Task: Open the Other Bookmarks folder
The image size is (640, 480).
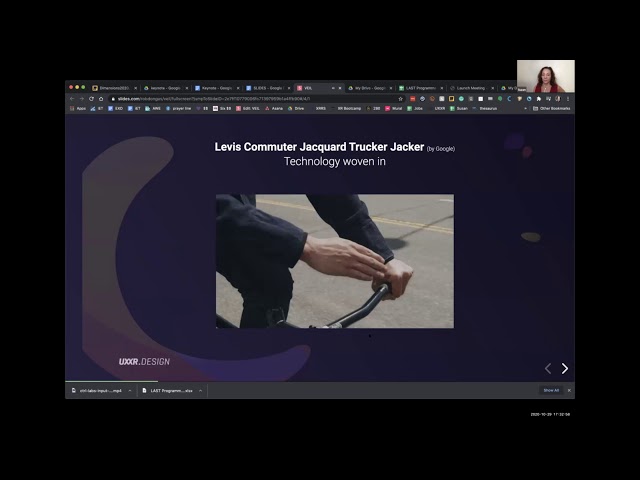Action: click(551, 109)
